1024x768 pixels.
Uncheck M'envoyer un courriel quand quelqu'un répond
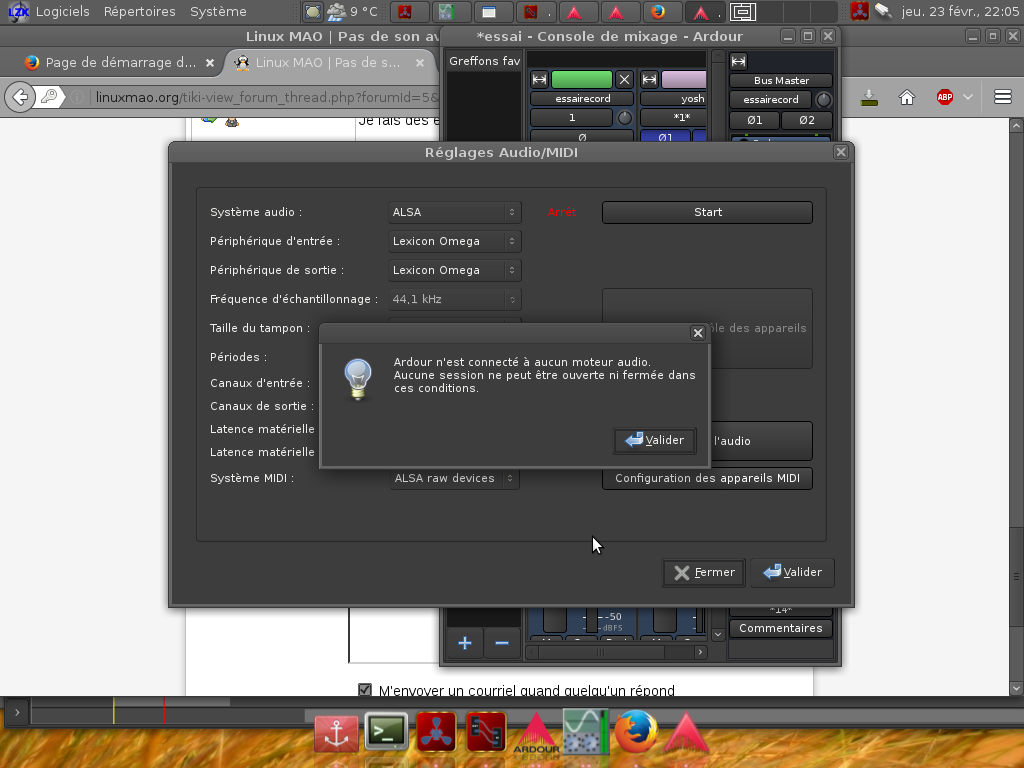(365, 690)
